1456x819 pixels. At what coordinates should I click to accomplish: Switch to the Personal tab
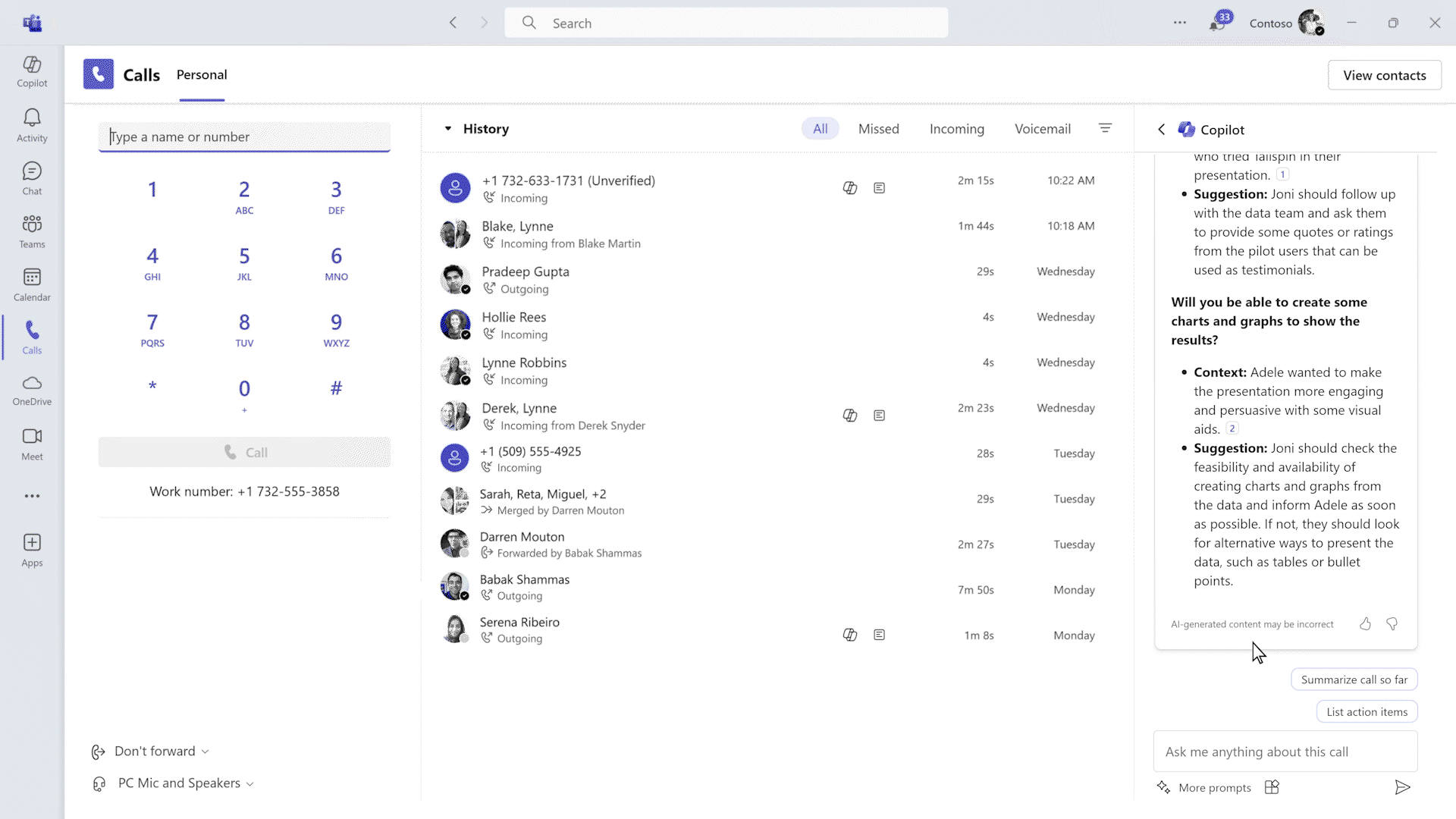[202, 75]
